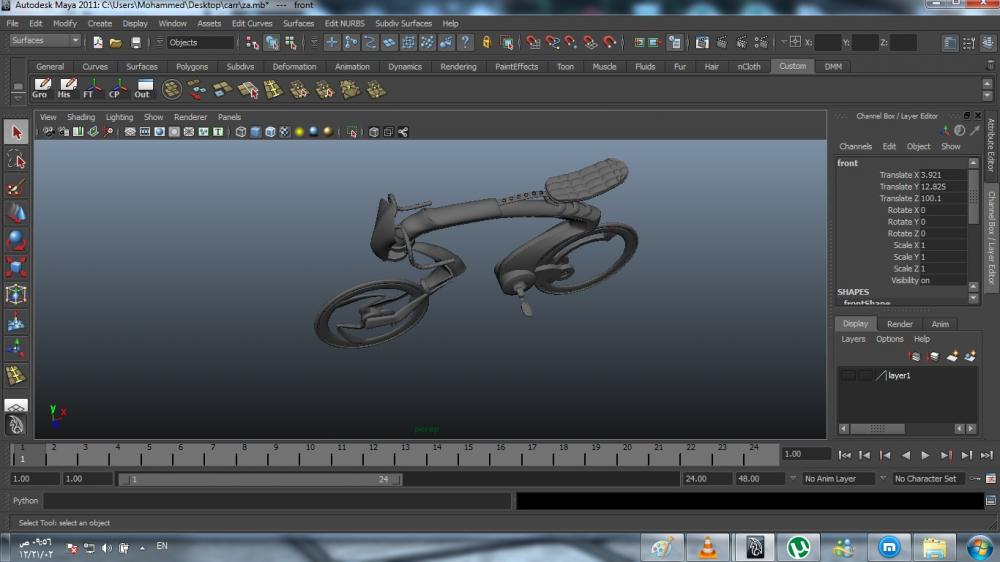Toggle the display type box of layer1
The height and width of the screenshot is (562, 1000).
865,376
